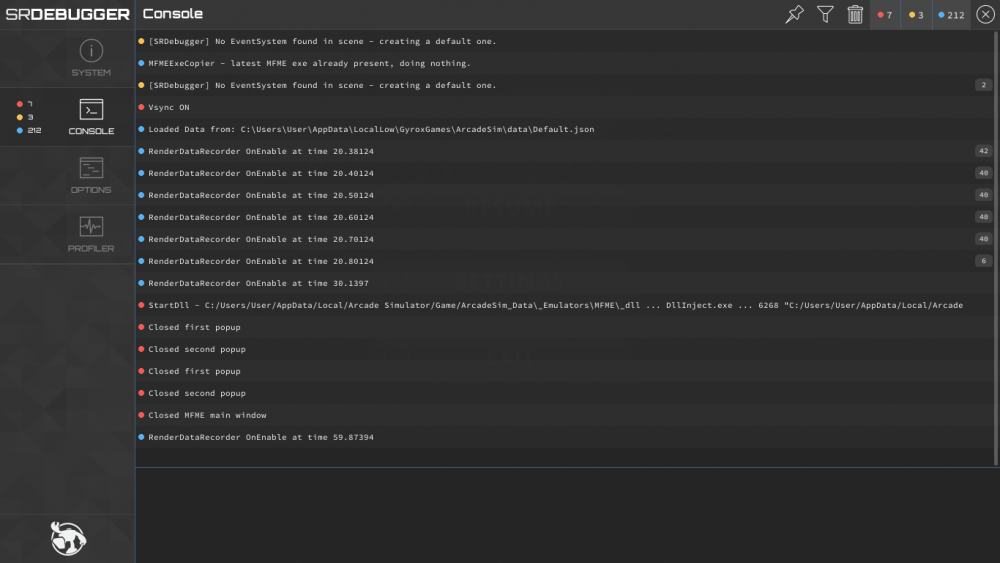1000x563 pixels.
Task: Pin the console window
Action: pos(794,14)
